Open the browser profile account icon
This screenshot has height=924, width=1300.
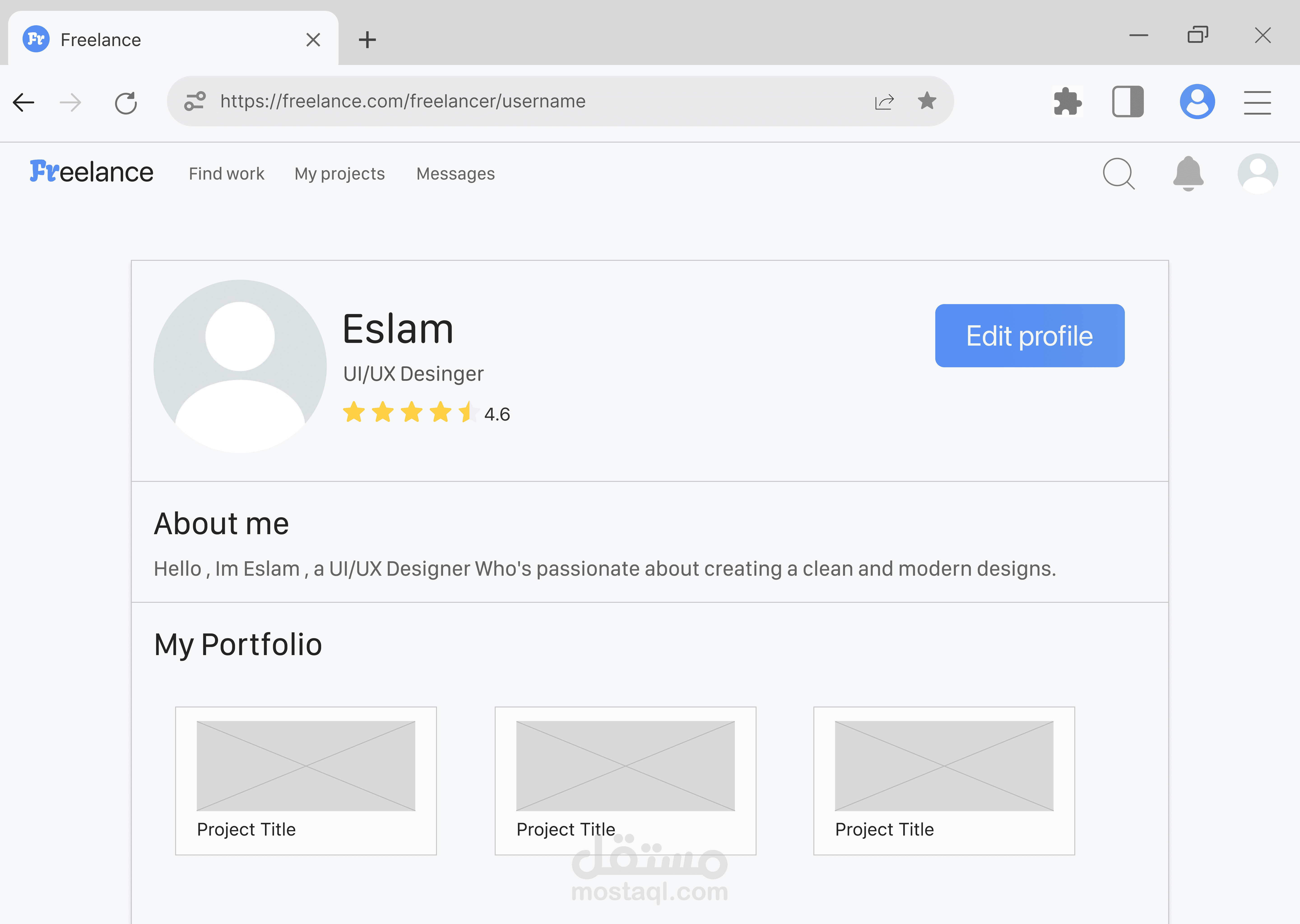tap(1198, 102)
